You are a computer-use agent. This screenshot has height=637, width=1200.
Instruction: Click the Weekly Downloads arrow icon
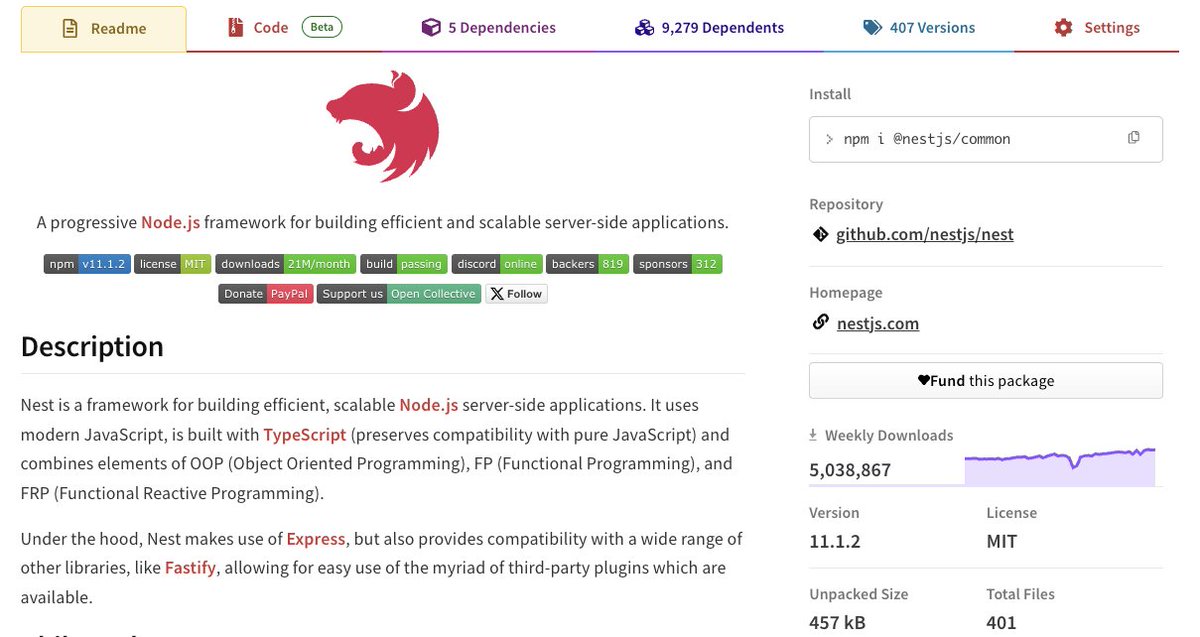point(814,435)
